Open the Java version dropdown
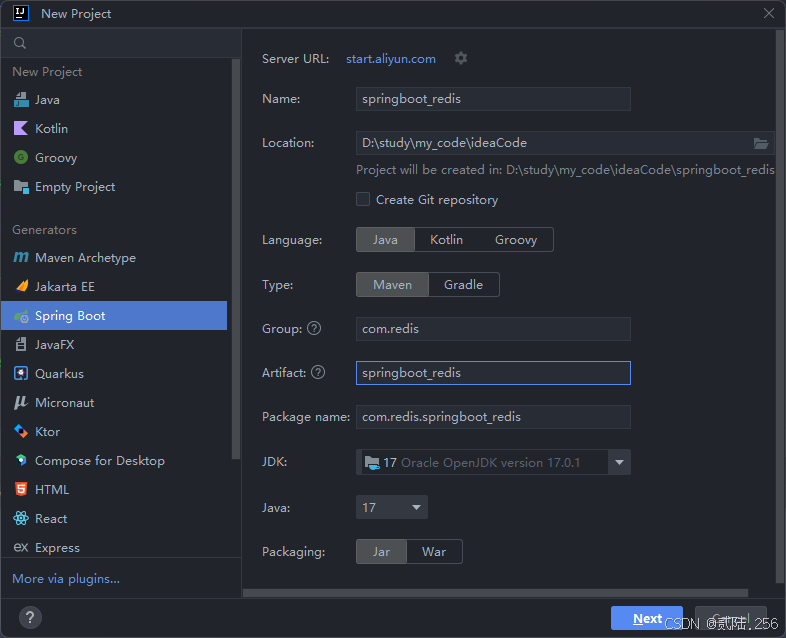 point(391,507)
